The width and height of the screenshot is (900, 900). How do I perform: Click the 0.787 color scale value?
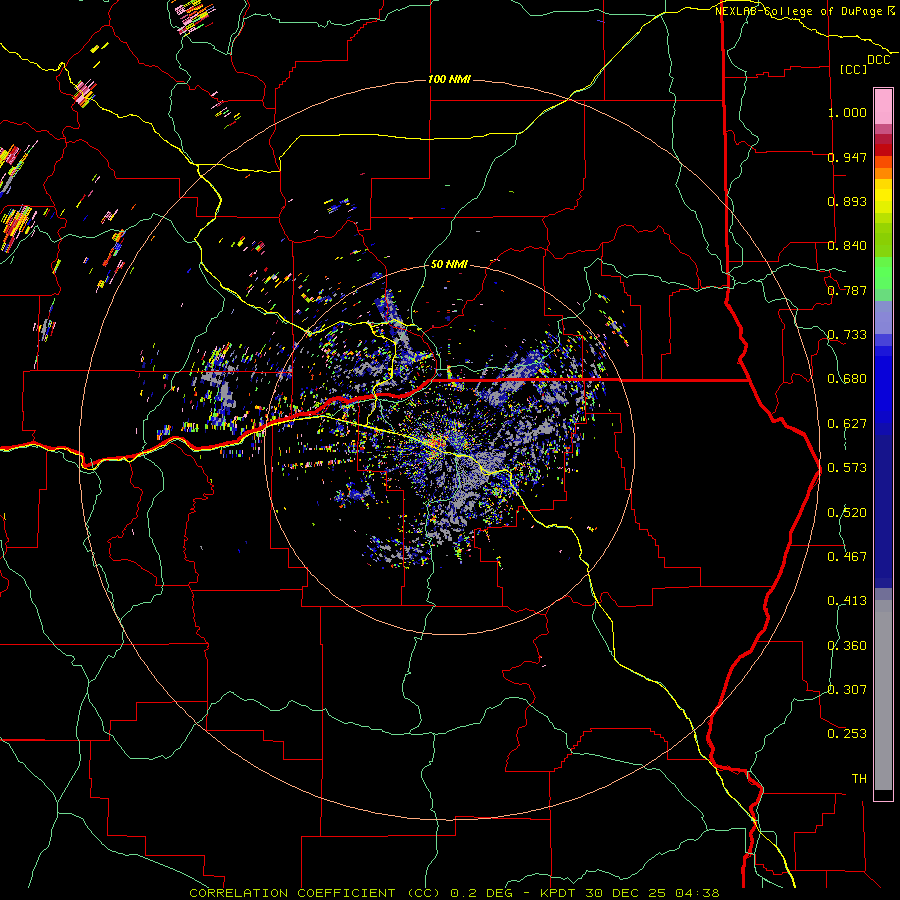847,290
